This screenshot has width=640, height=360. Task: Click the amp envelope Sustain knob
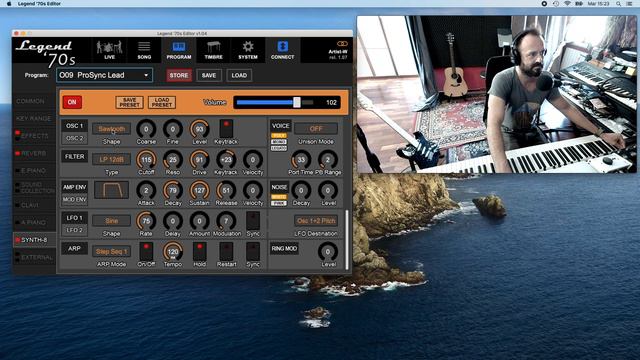click(x=199, y=191)
